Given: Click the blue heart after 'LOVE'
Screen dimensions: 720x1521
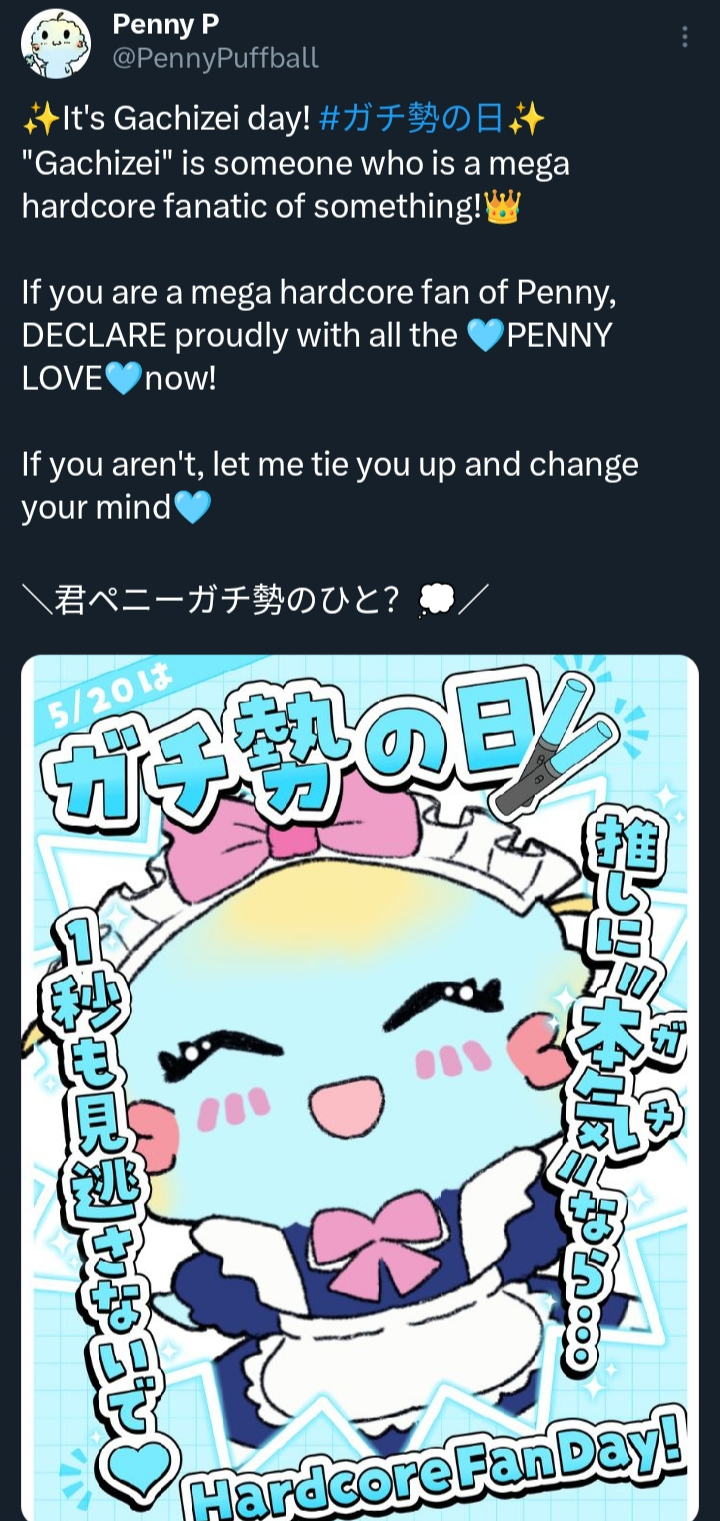Looking at the screenshot, I should [126, 380].
